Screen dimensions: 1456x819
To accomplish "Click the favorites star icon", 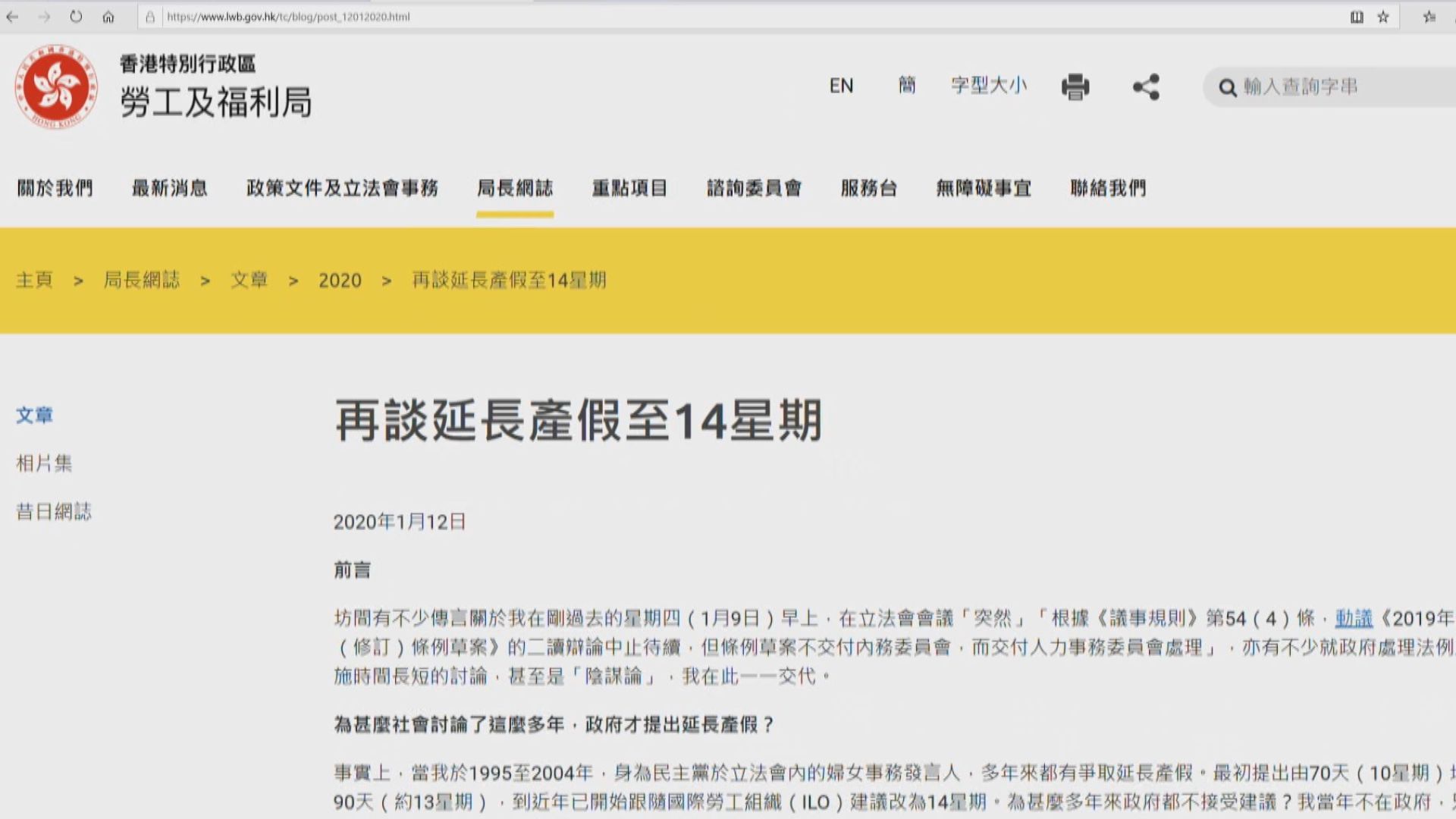I will [1383, 17].
